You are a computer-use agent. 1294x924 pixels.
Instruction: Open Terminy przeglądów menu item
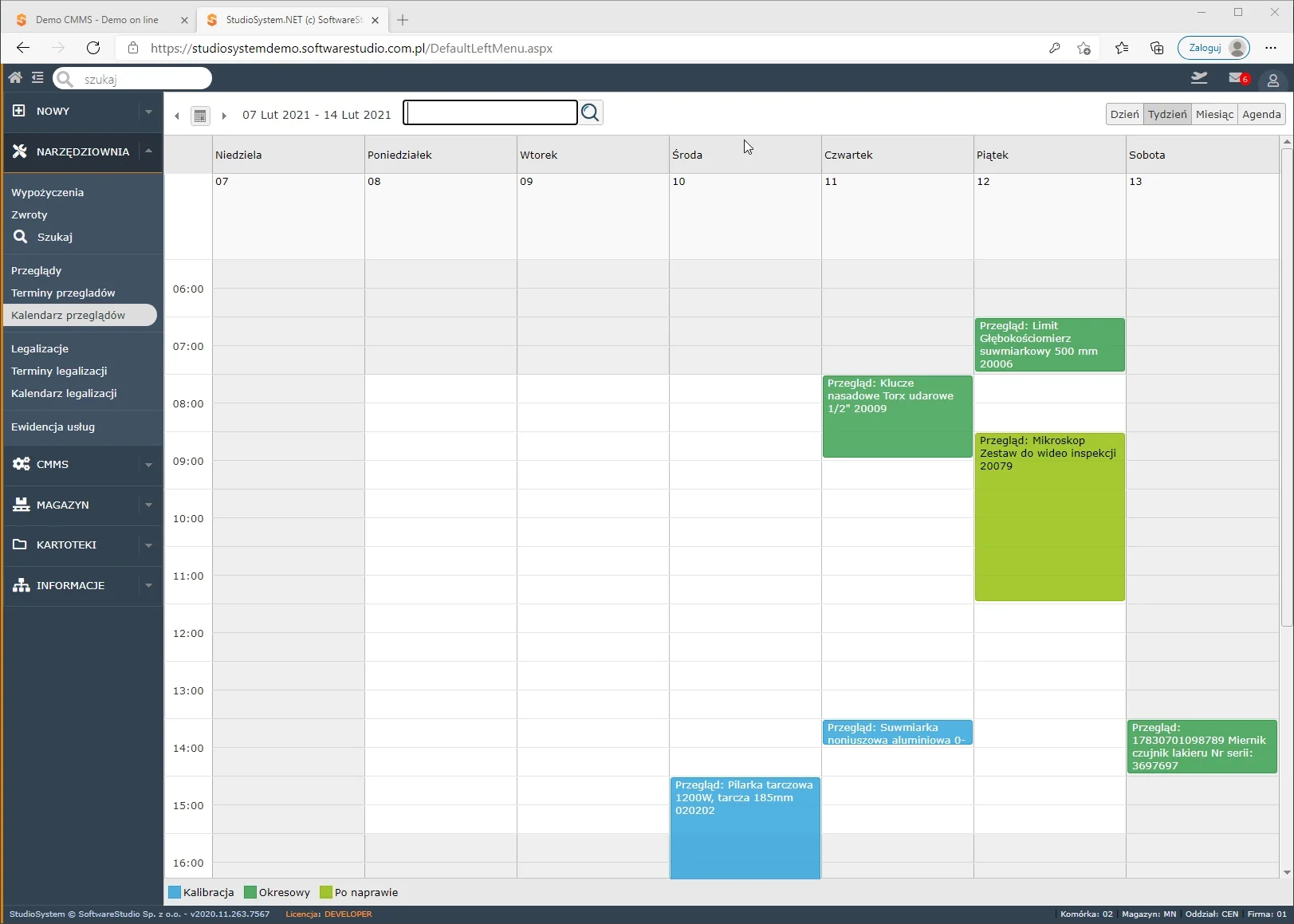(x=63, y=293)
